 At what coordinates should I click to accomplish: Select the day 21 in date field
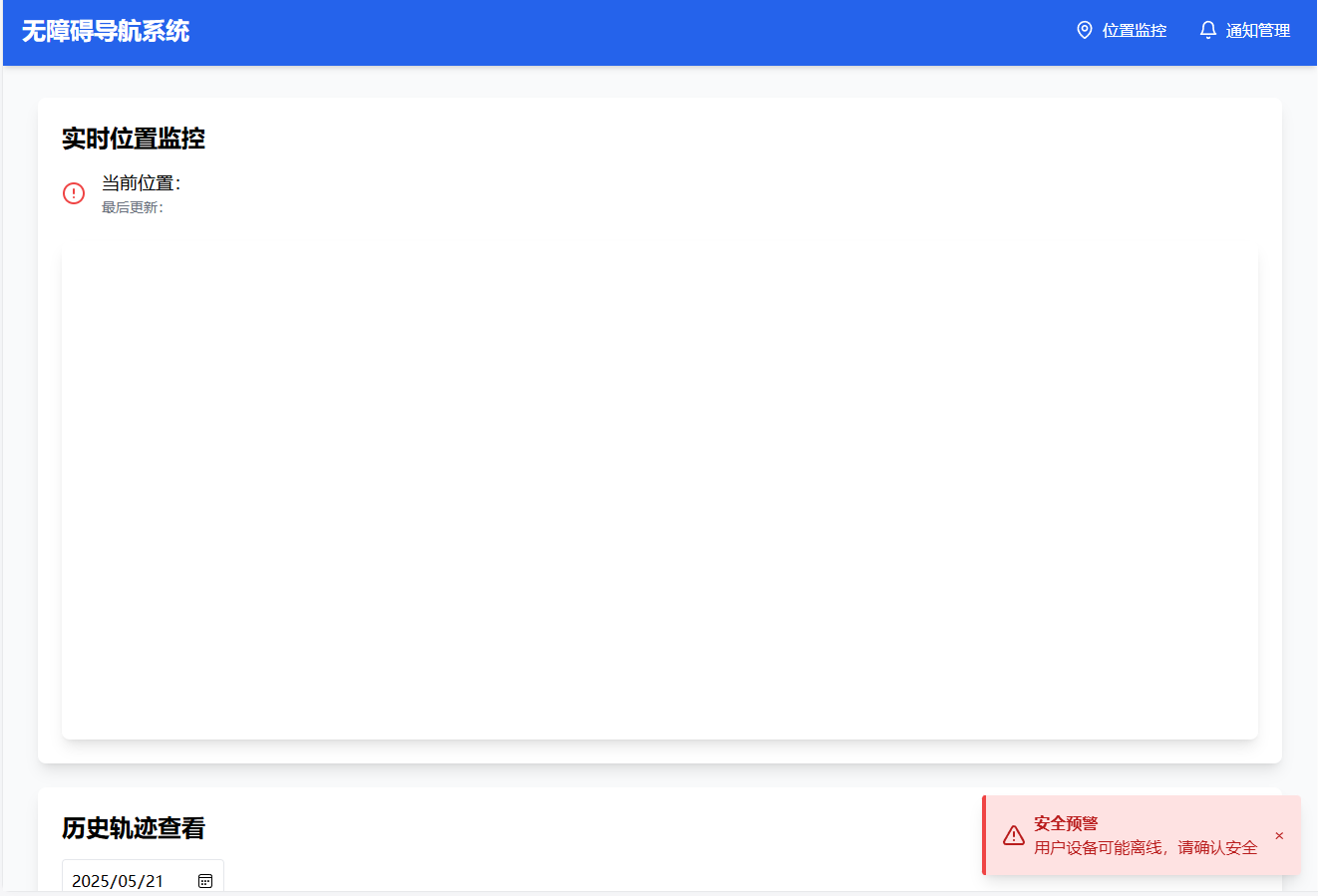tap(154, 881)
